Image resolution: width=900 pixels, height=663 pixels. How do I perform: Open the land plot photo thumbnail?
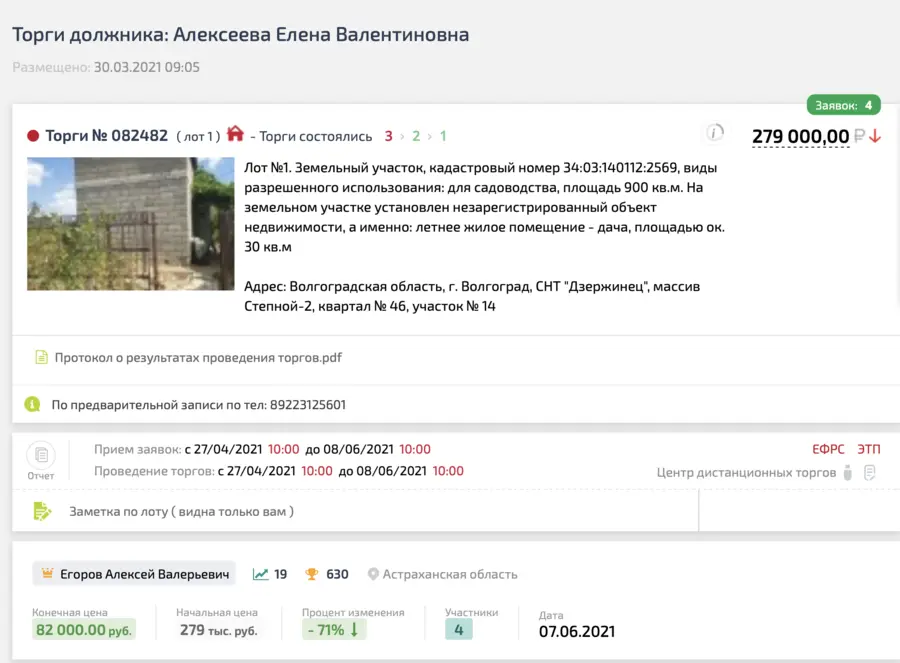(x=131, y=224)
